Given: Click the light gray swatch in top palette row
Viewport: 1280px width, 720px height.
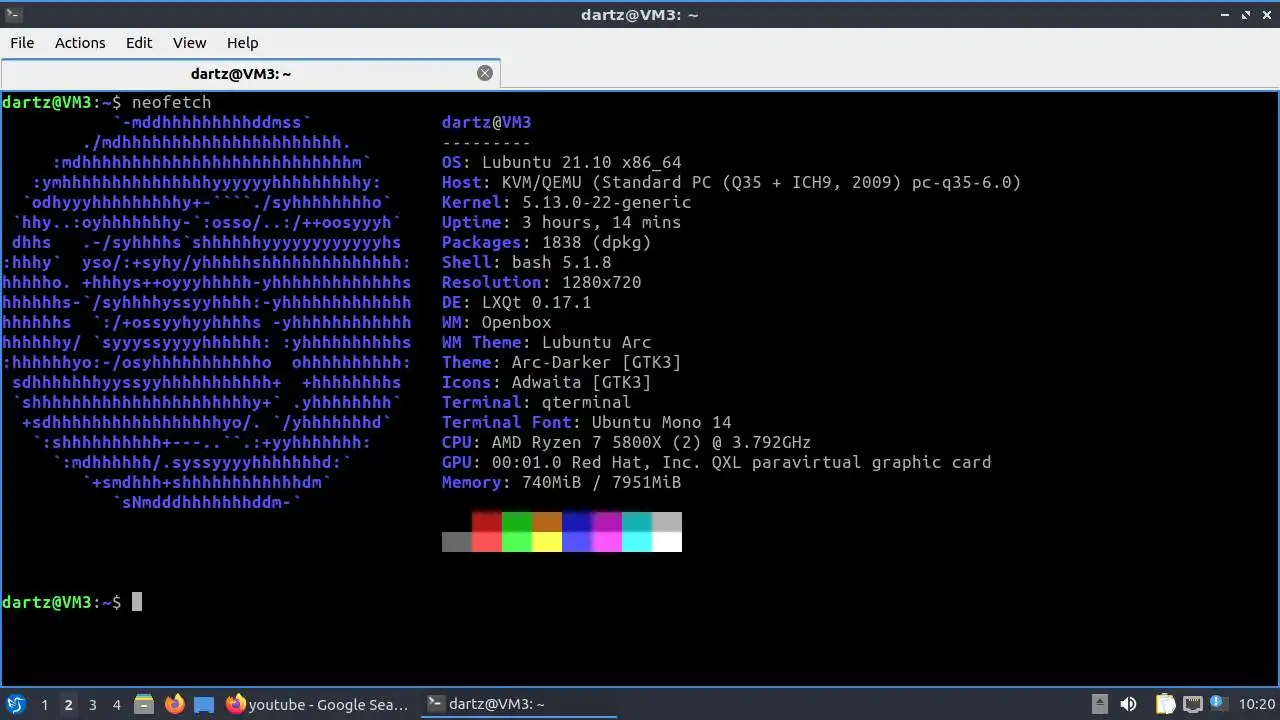Looking at the screenshot, I should [x=667, y=522].
